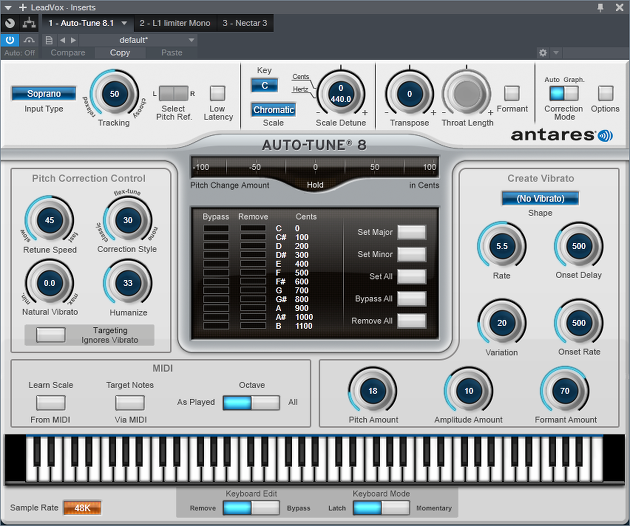Toggle Bypass for note C#
The width and height of the screenshot is (630, 526).
tap(216, 237)
